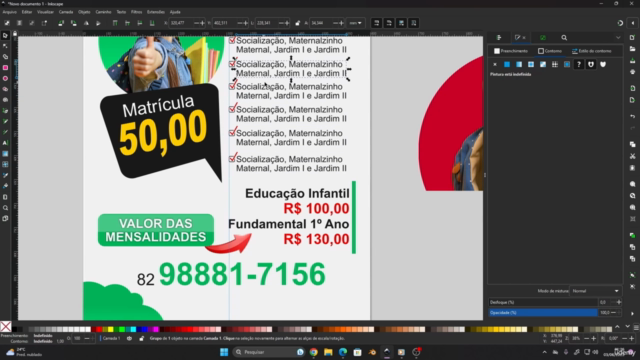
Task: Open the Objeto menu
Action: (84, 12)
